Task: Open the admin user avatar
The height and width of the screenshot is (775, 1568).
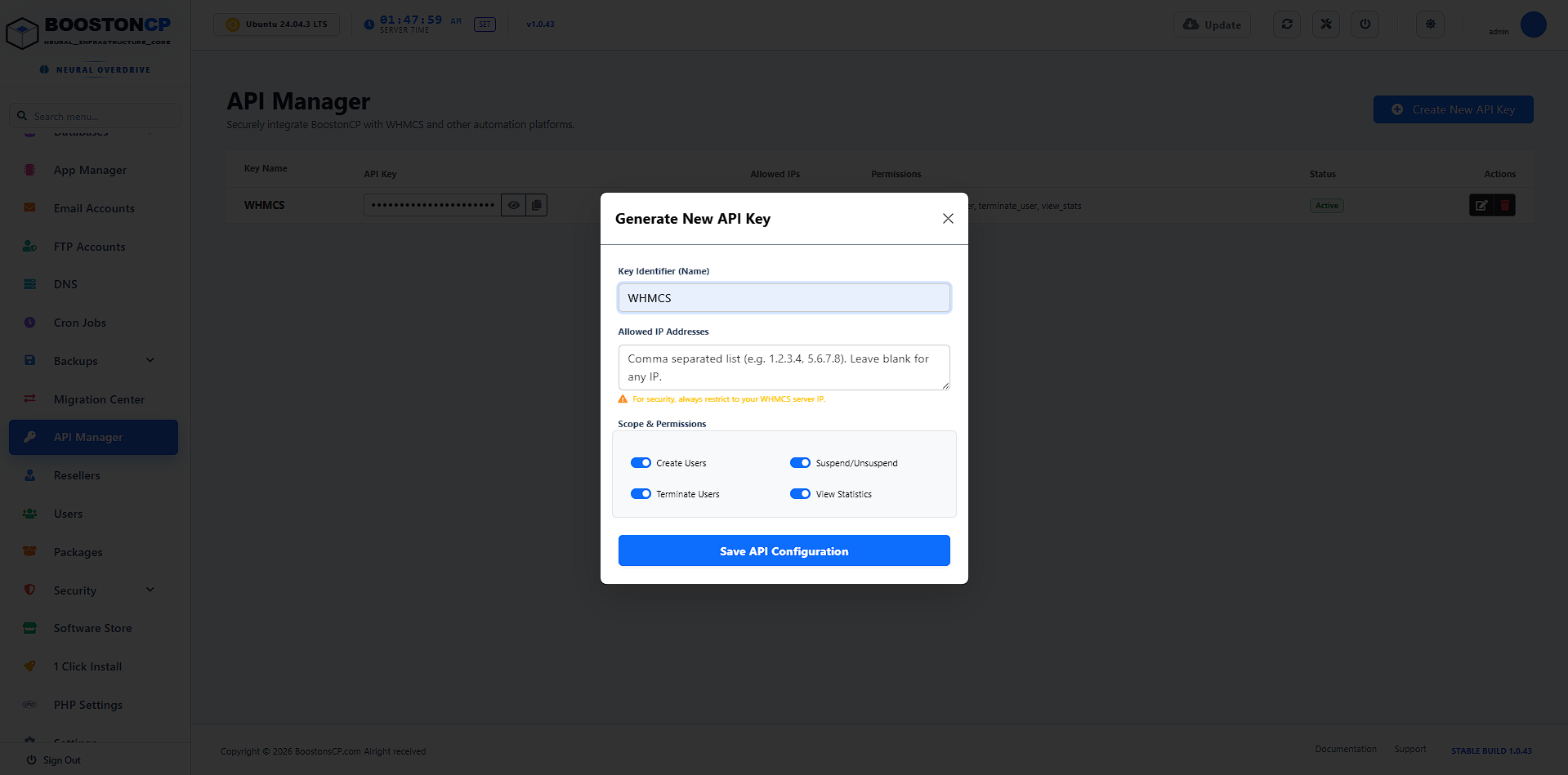Action: pos(1533,24)
